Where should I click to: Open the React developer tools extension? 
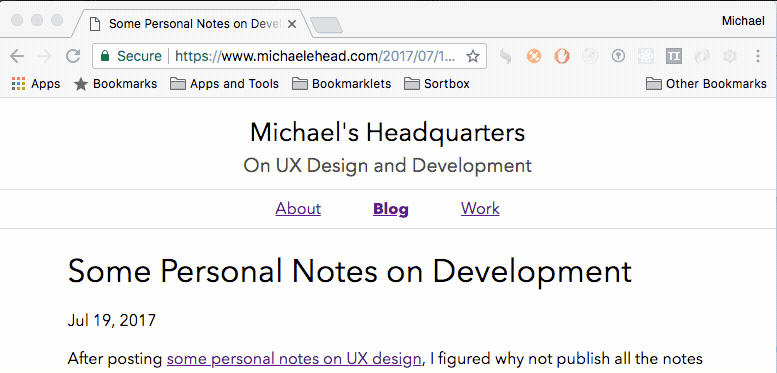[646, 56]
